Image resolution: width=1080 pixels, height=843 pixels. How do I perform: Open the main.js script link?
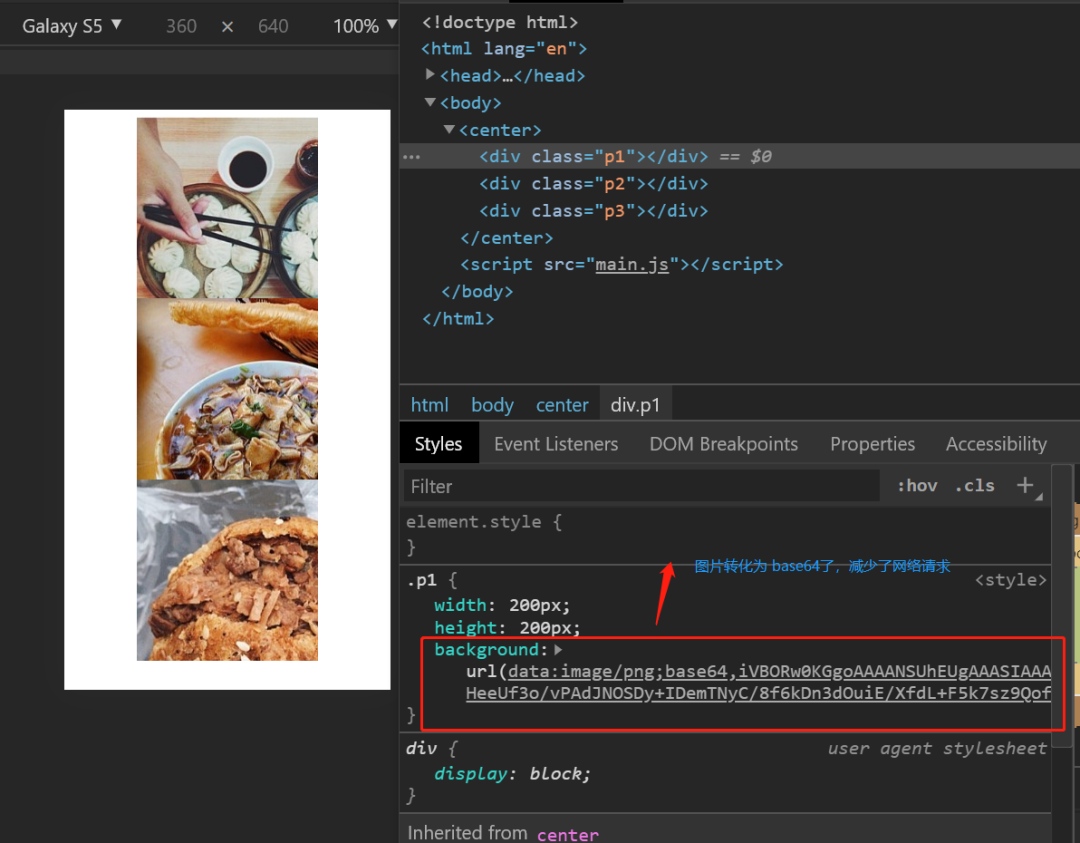pos(632,264)
